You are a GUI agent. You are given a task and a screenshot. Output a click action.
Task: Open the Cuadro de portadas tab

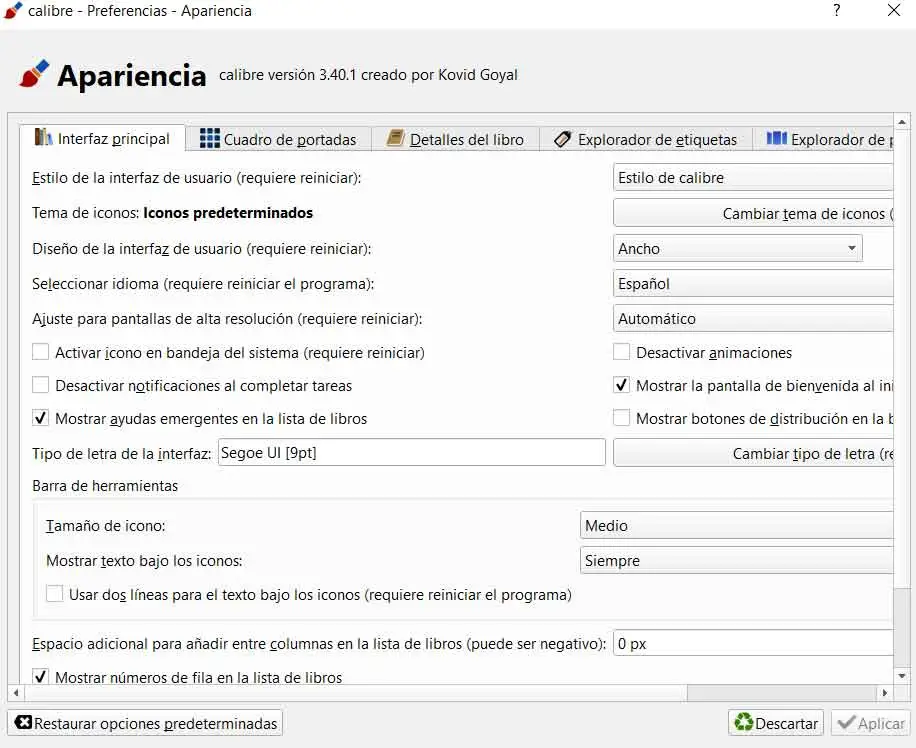[289, 140]
